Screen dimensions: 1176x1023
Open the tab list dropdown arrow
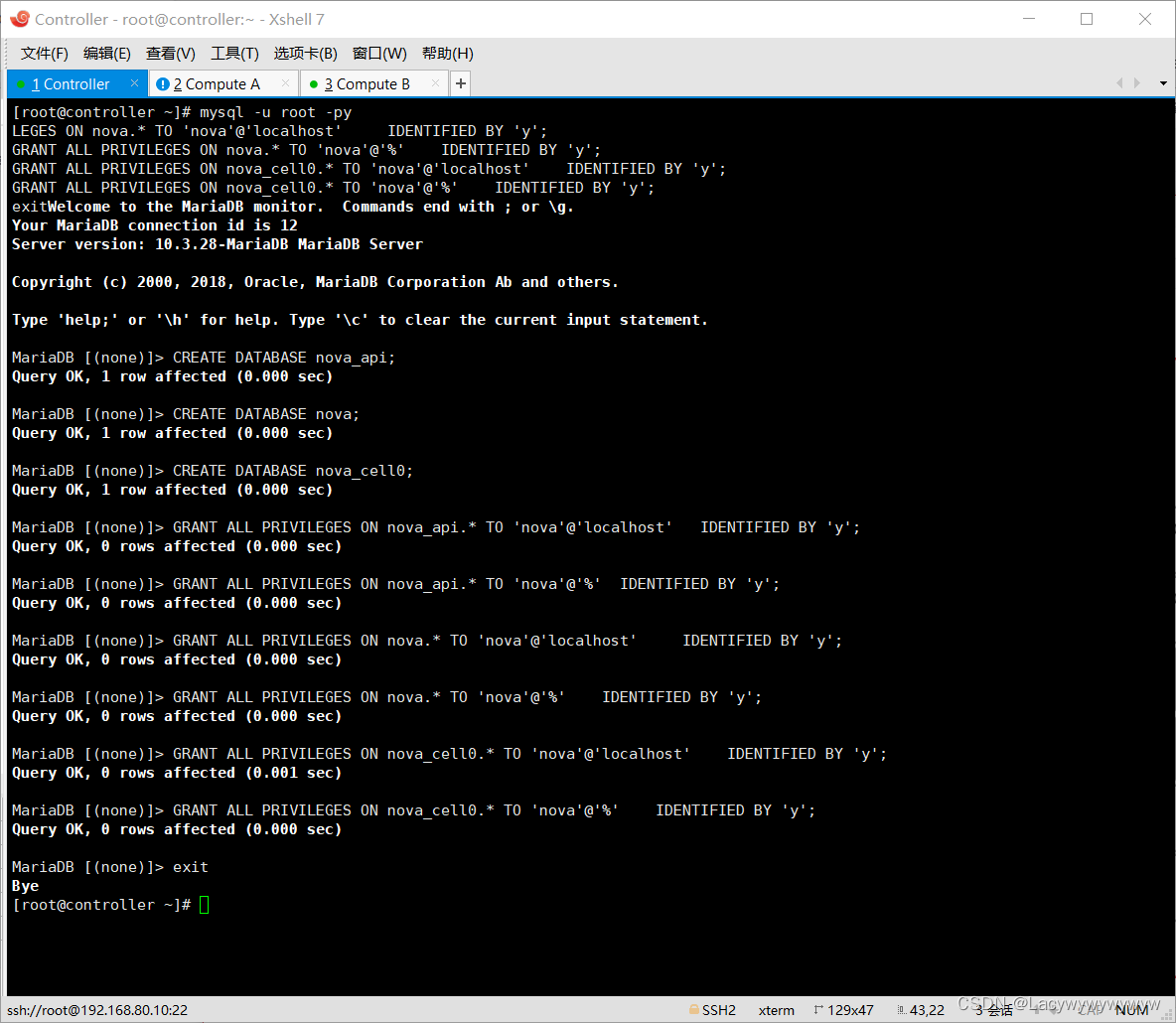pyautogui.click(x=1162, y=83)
